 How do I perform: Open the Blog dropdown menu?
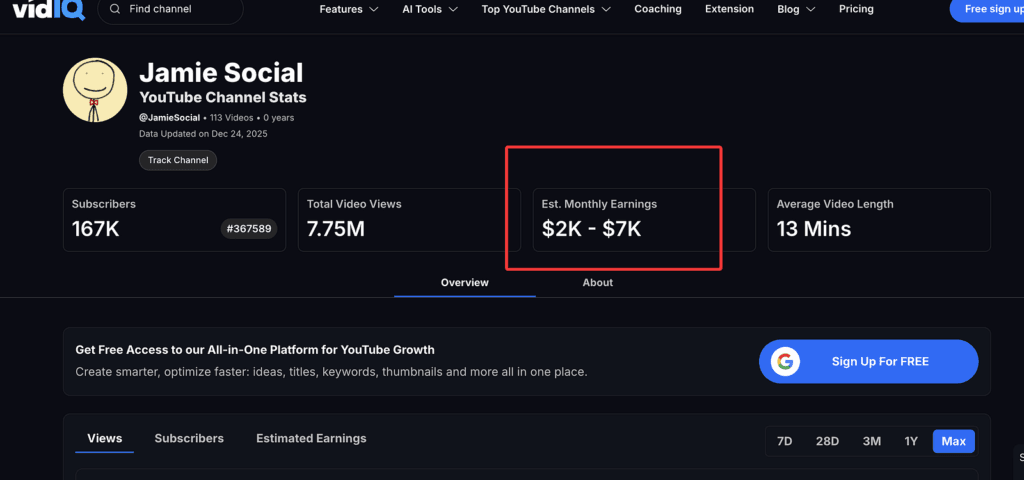[795, 9]
